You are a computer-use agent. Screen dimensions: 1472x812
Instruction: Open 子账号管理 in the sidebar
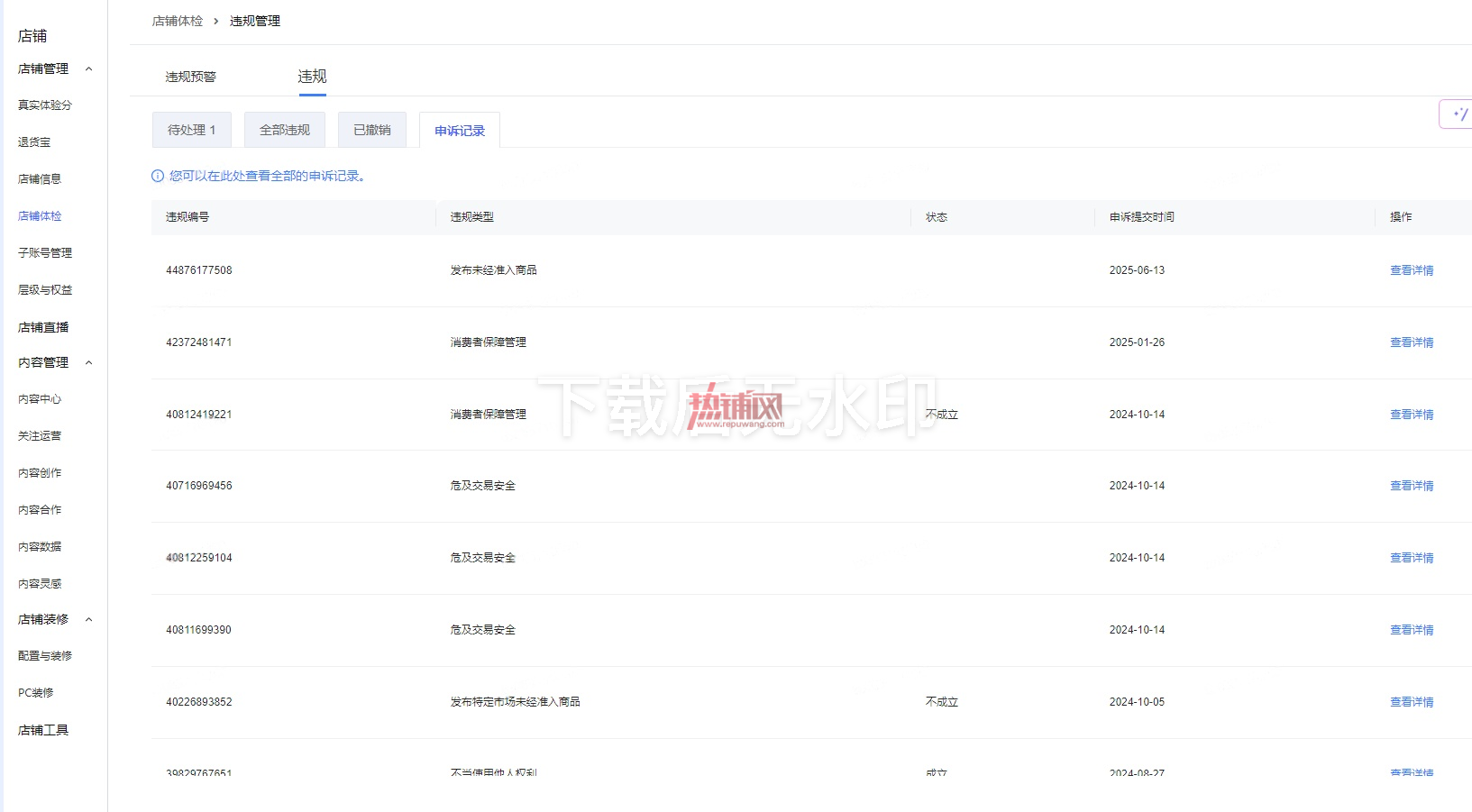pyautogui.click(x=45, y=253)
